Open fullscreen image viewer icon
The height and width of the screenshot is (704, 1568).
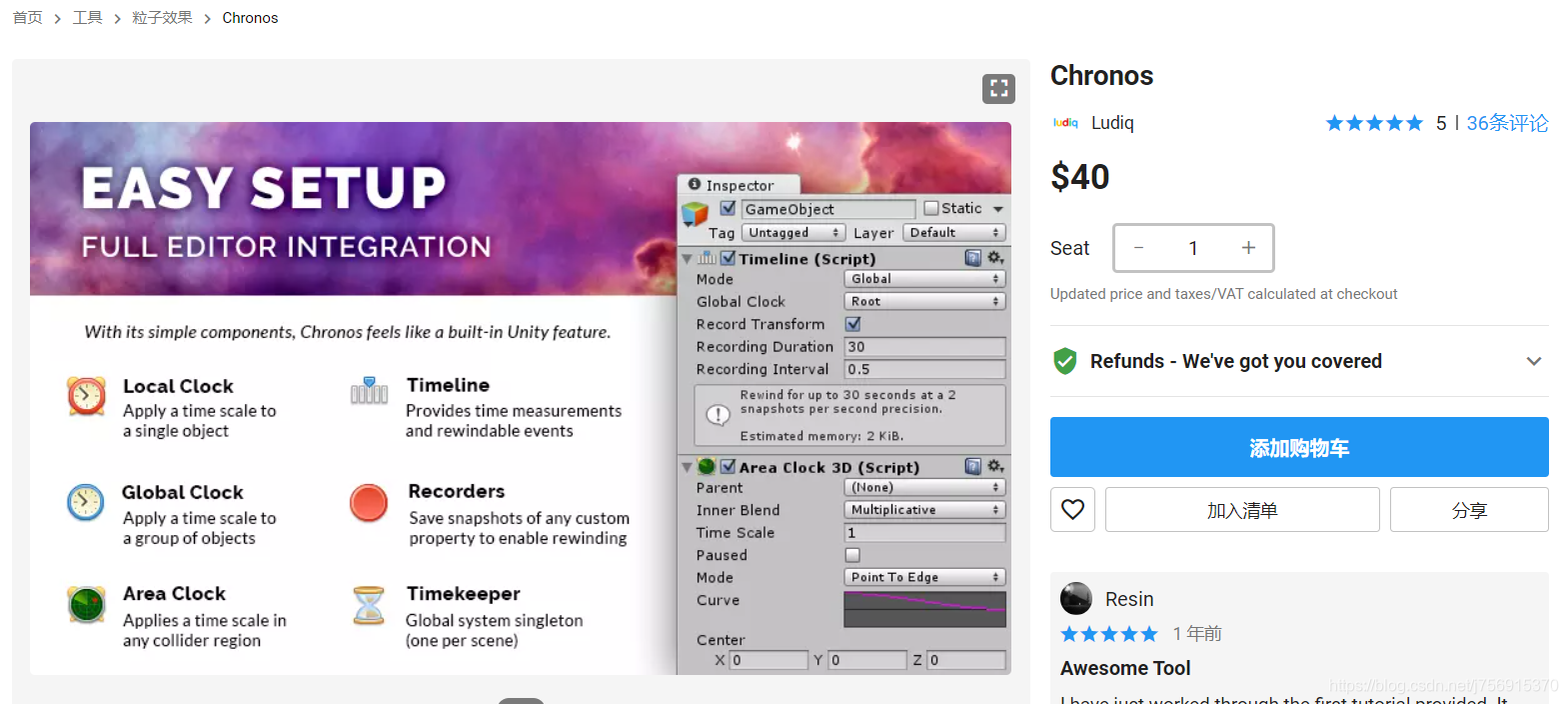998,89
